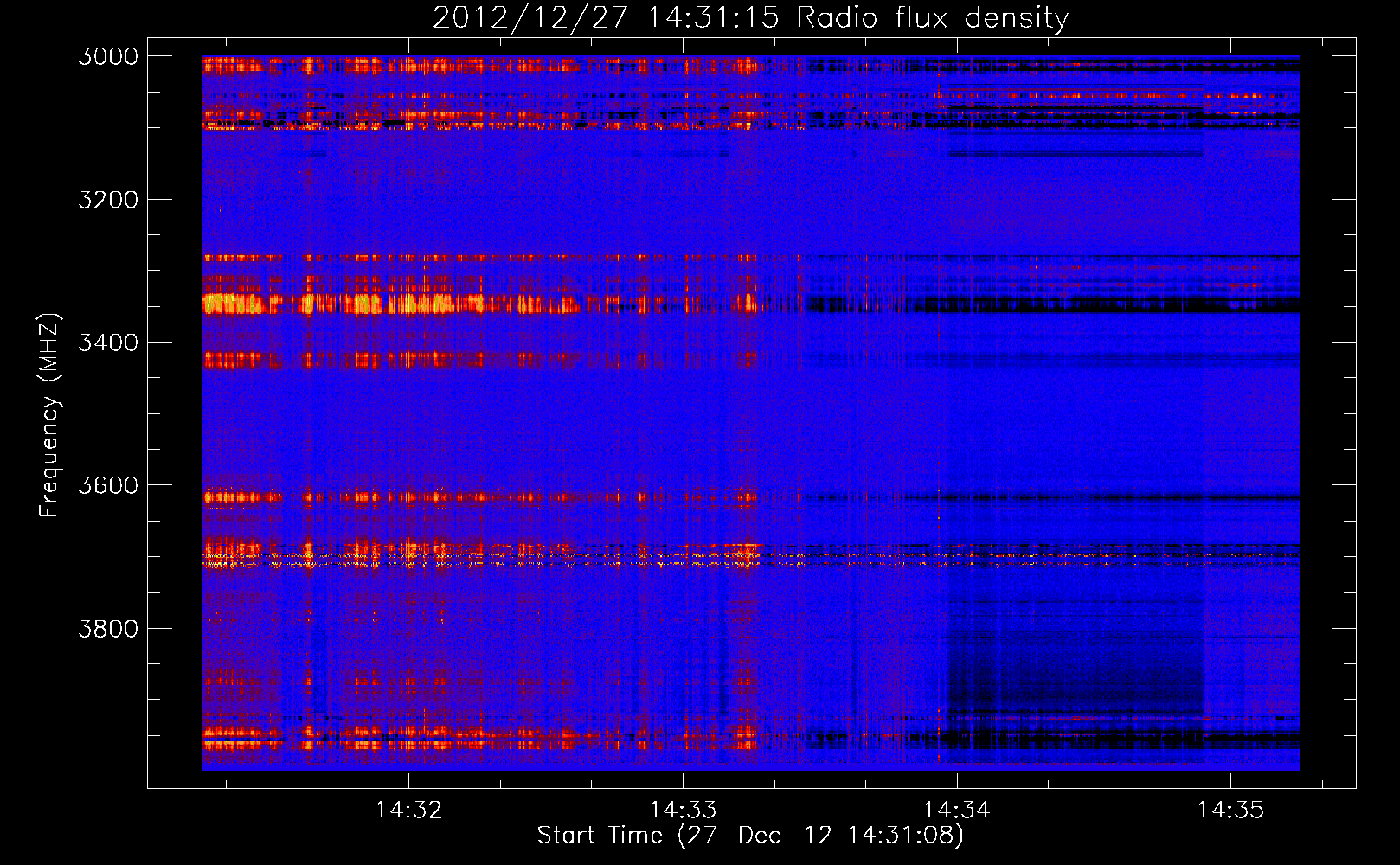Click the "Frequency (MHZ)" axis label

(48, 415)
